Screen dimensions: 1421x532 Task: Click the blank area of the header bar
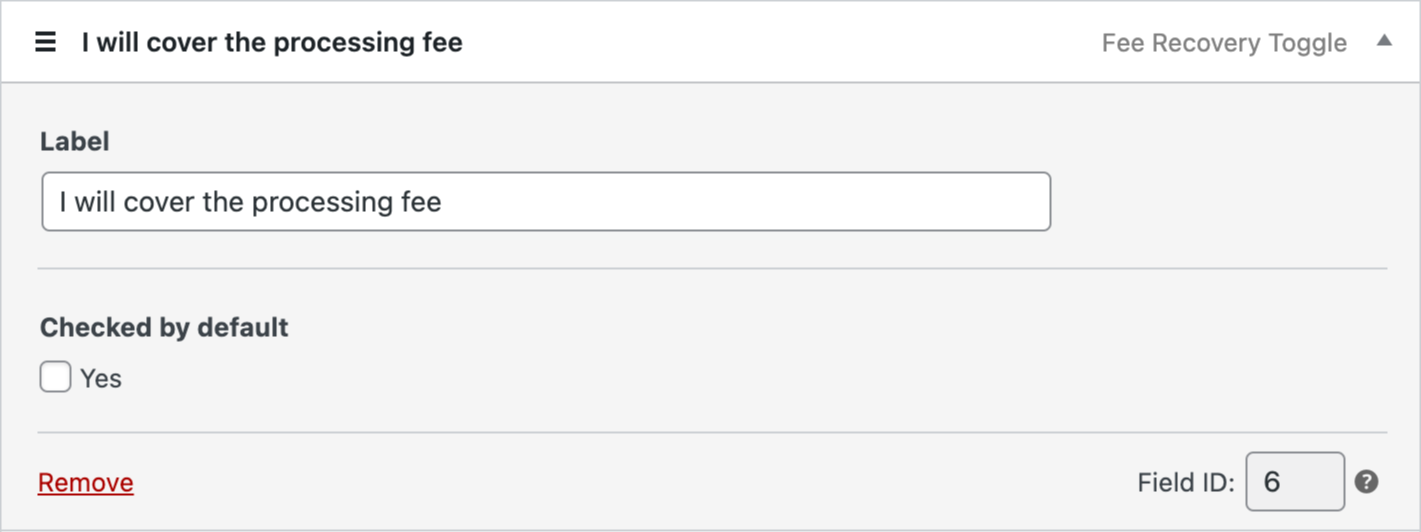click(x=780, y=43)
